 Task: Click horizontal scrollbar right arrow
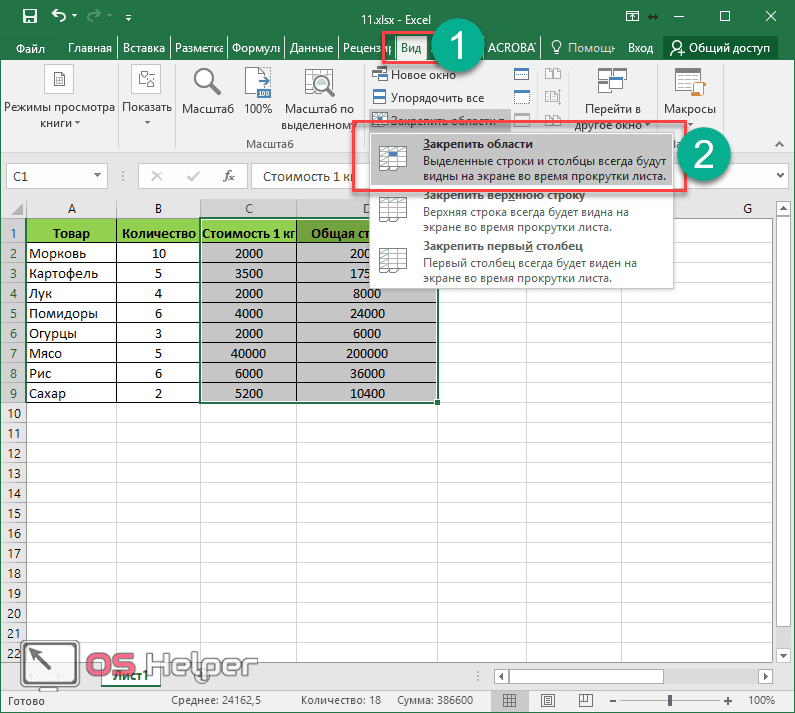(765, 676)
